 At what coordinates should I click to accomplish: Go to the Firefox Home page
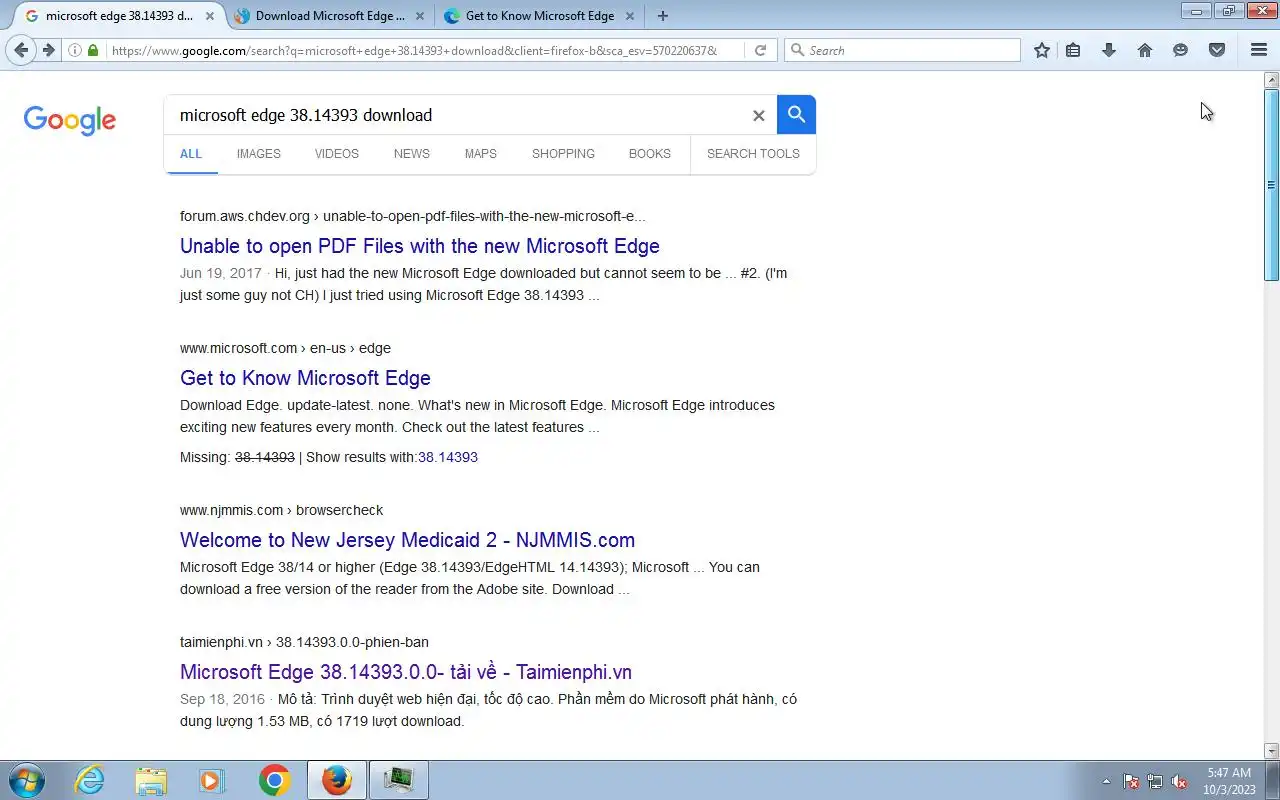pos(1145,50)
